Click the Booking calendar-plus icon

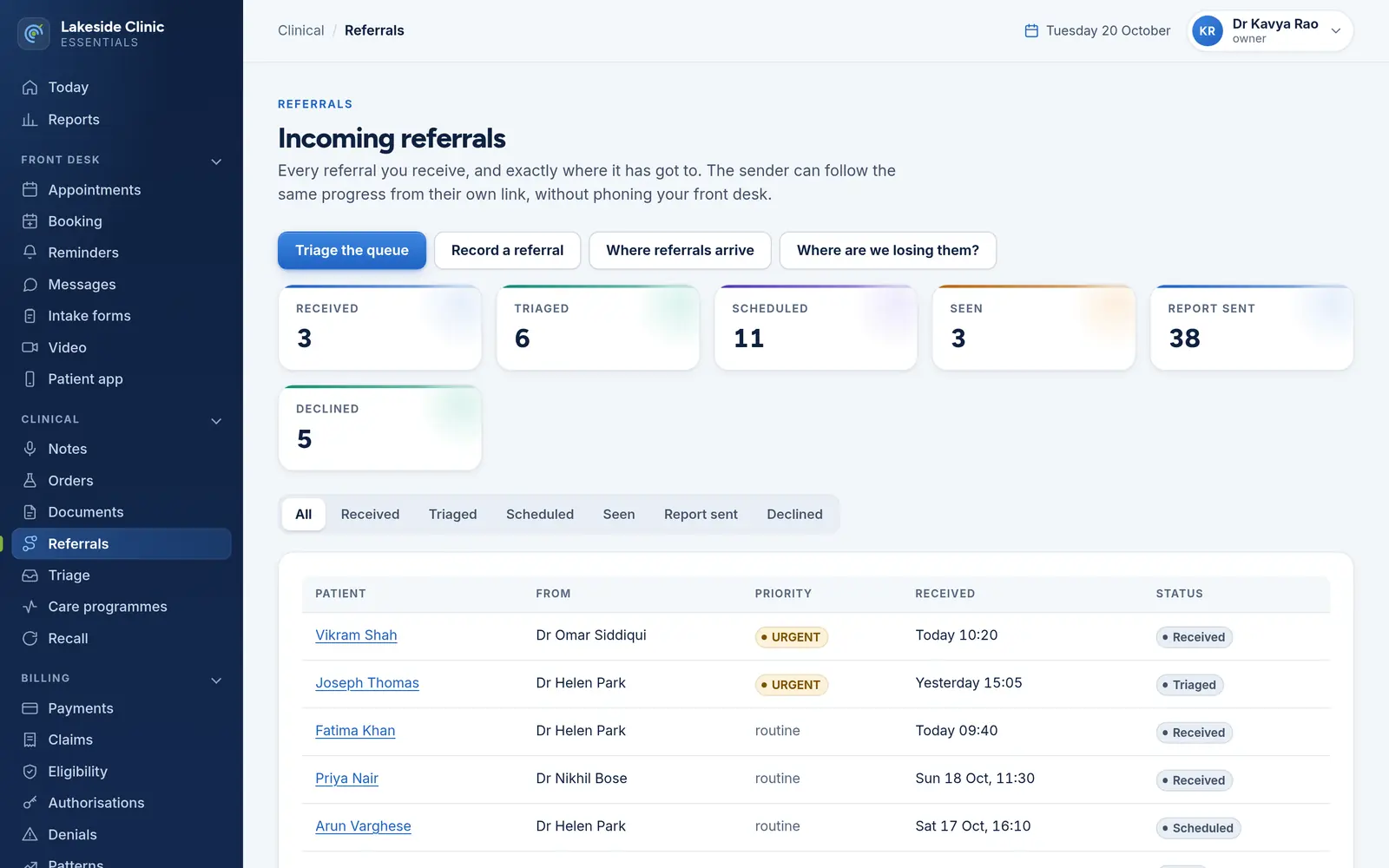point(30,221)
